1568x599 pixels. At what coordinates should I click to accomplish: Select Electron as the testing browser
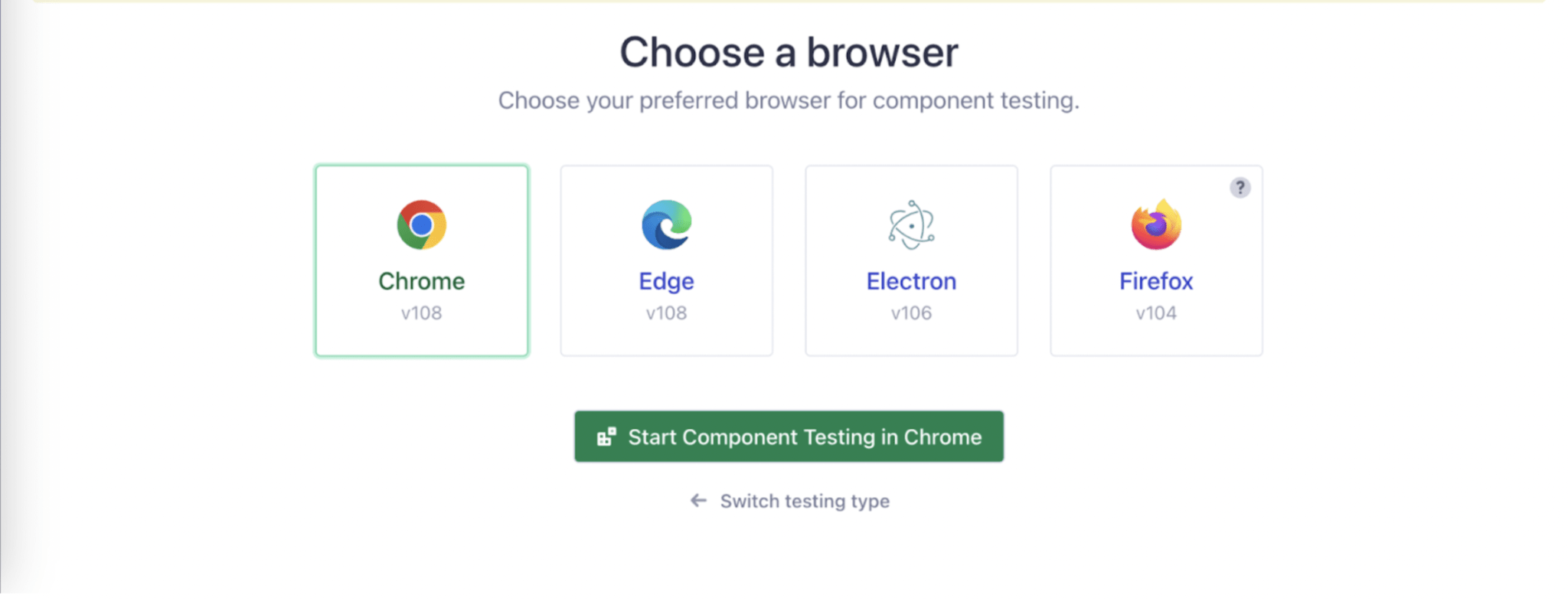910,260
